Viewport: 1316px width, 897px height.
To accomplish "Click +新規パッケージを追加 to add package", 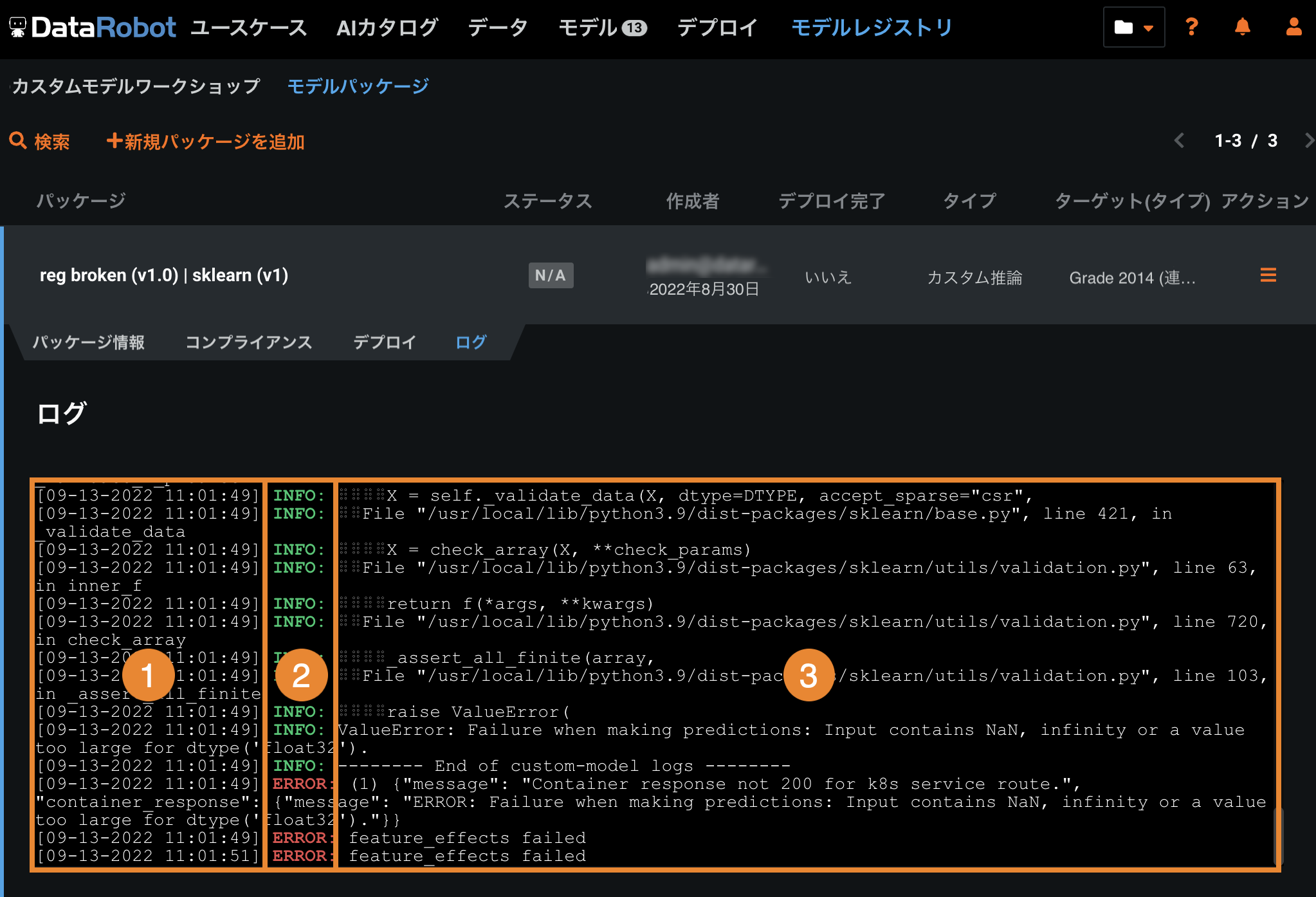I will [x=205, y=142].
